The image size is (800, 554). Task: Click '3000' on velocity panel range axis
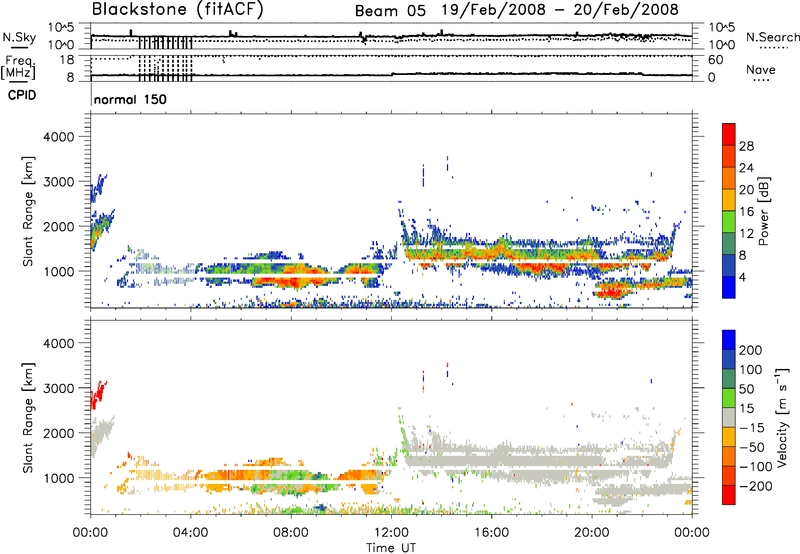(58, 388)
